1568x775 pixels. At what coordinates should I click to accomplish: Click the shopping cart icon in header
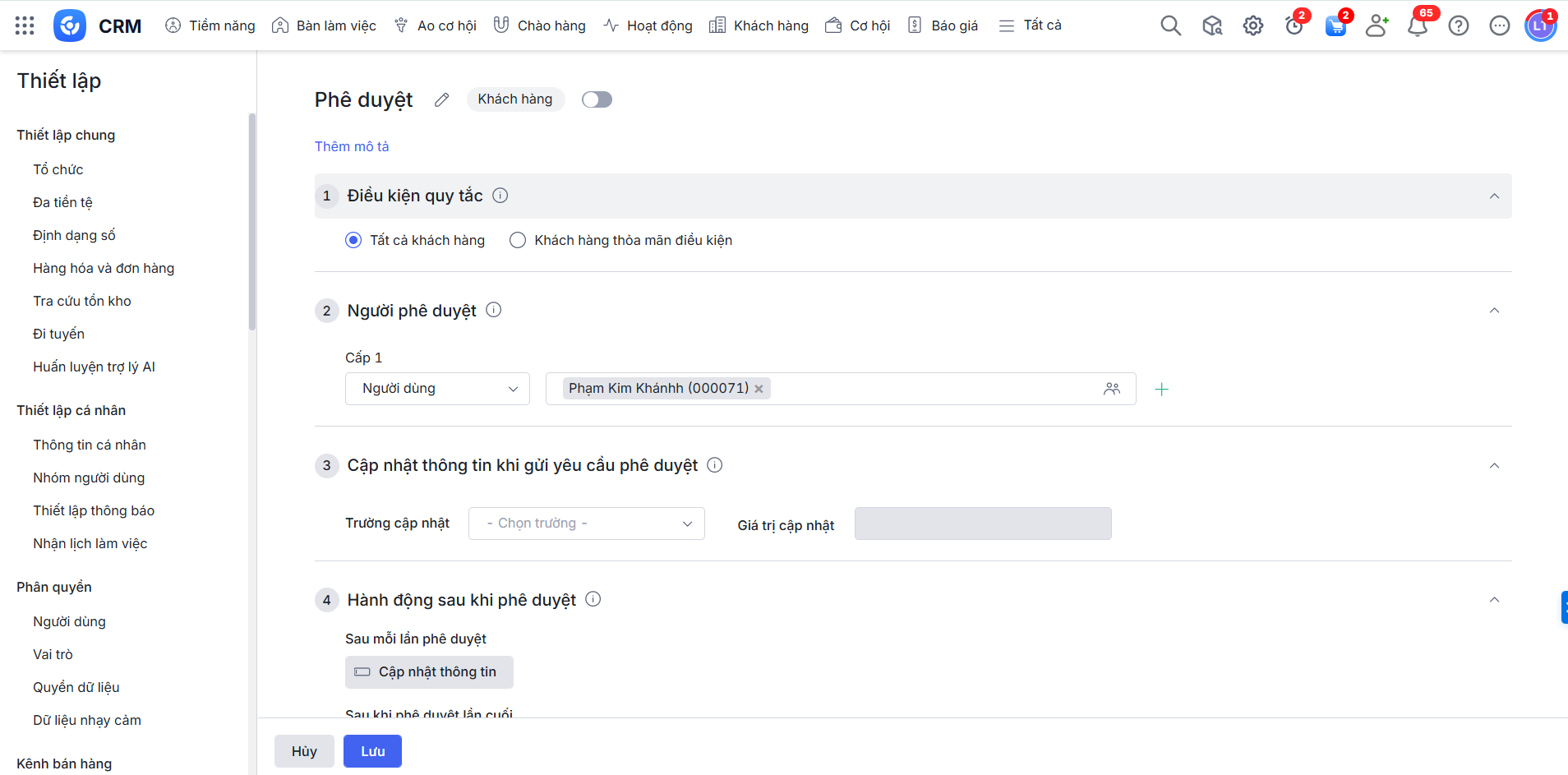(1335, 25)
